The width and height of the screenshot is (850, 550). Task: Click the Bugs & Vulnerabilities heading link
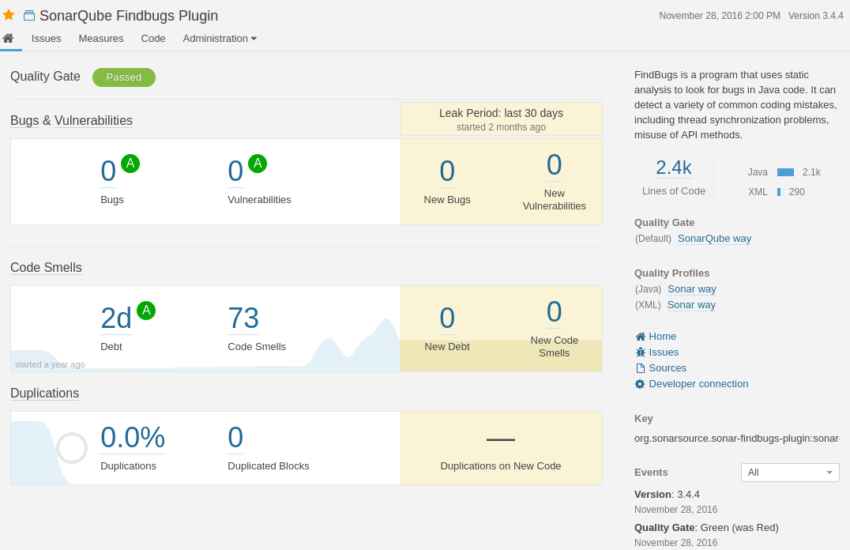pos(71,120)
